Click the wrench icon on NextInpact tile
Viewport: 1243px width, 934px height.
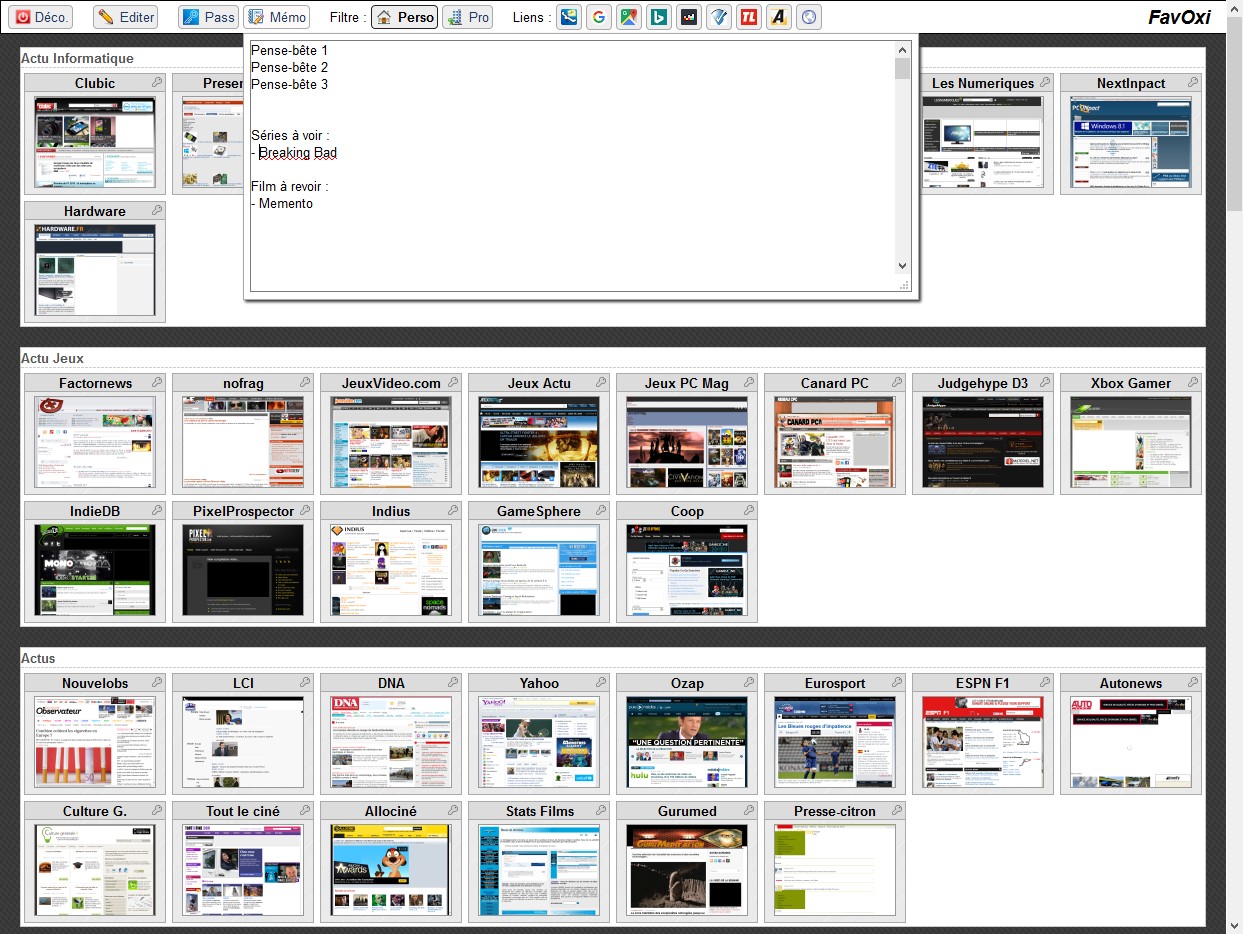pyautogui.click(x=1193, y=83)
